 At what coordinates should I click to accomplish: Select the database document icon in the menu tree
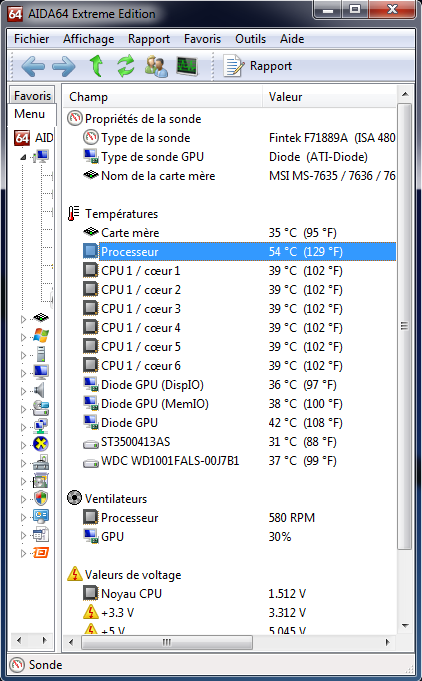pos(41,535)
